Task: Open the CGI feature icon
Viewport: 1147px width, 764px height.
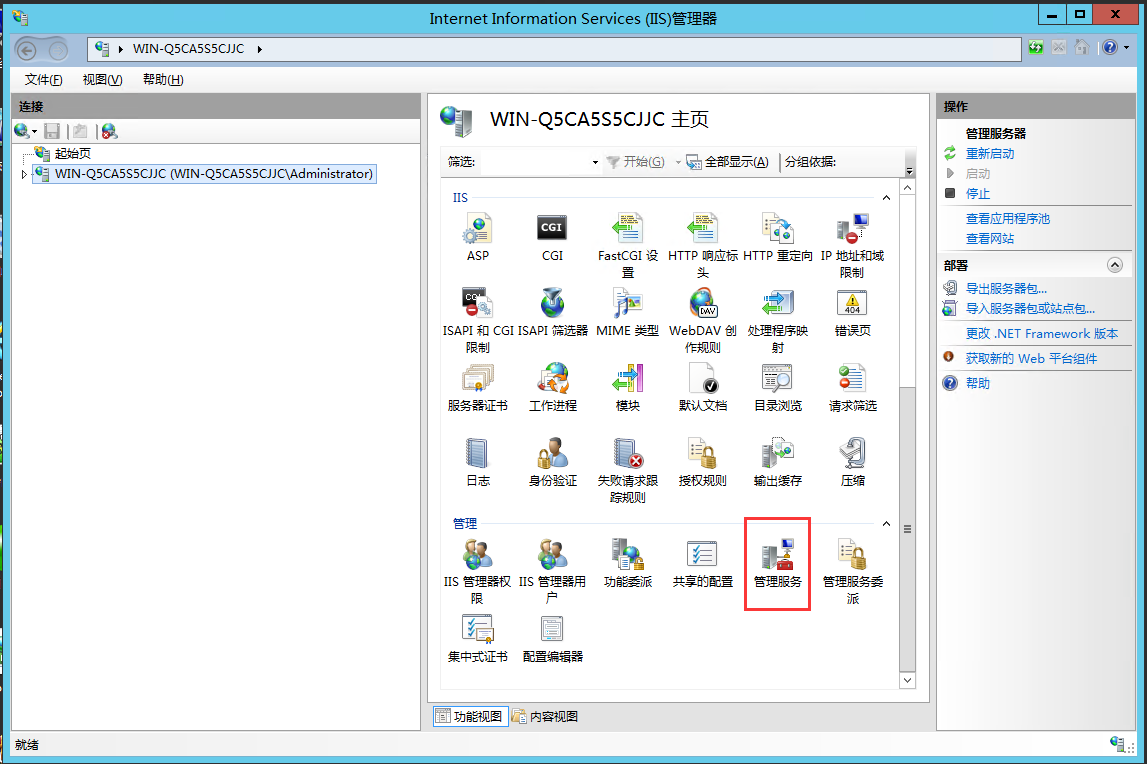Action: pyautogui.click(x=552, y=237)
